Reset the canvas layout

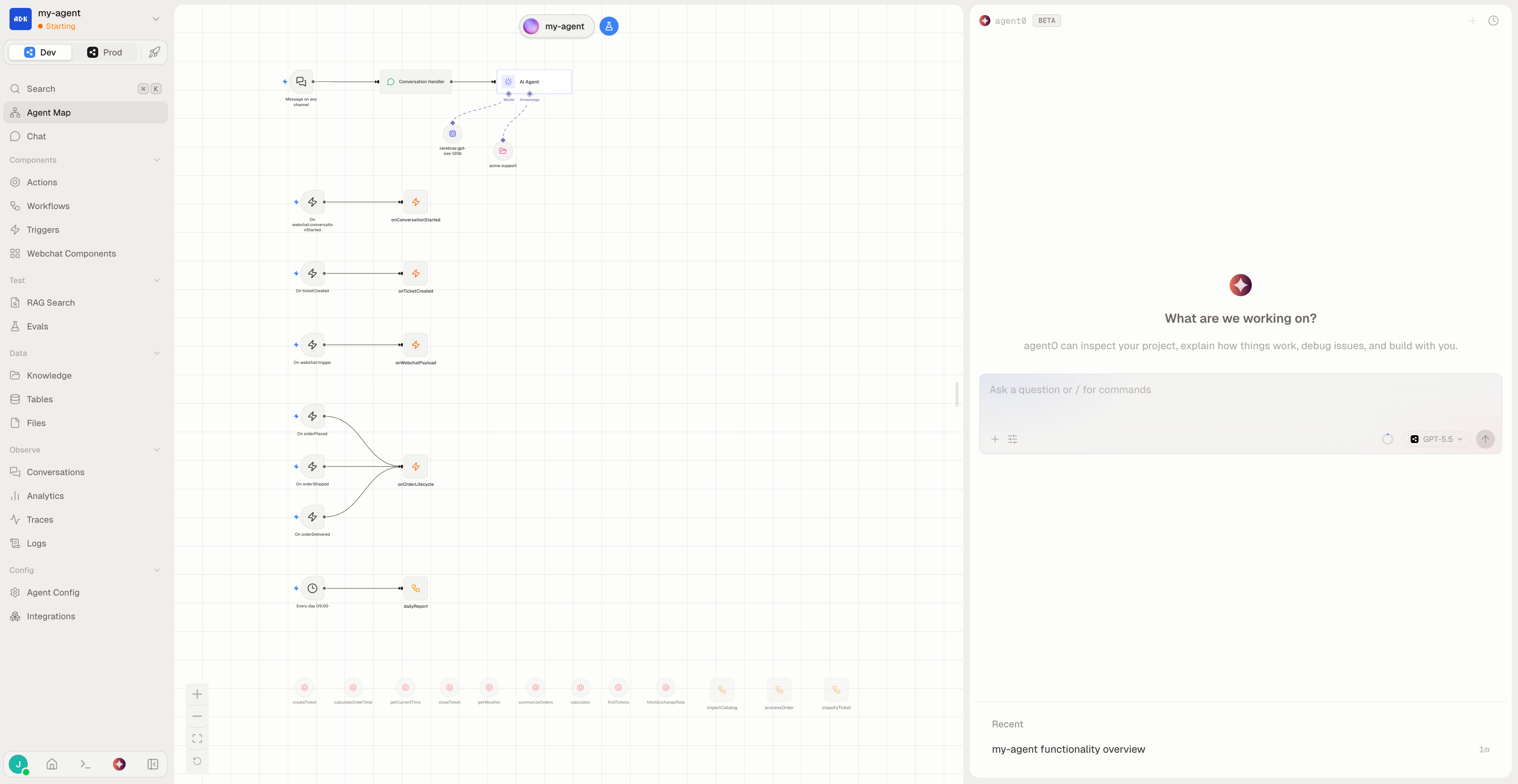coord(197,760)
